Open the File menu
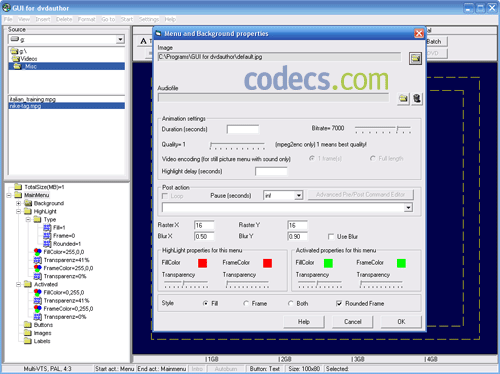 click(x=8, y=19)
